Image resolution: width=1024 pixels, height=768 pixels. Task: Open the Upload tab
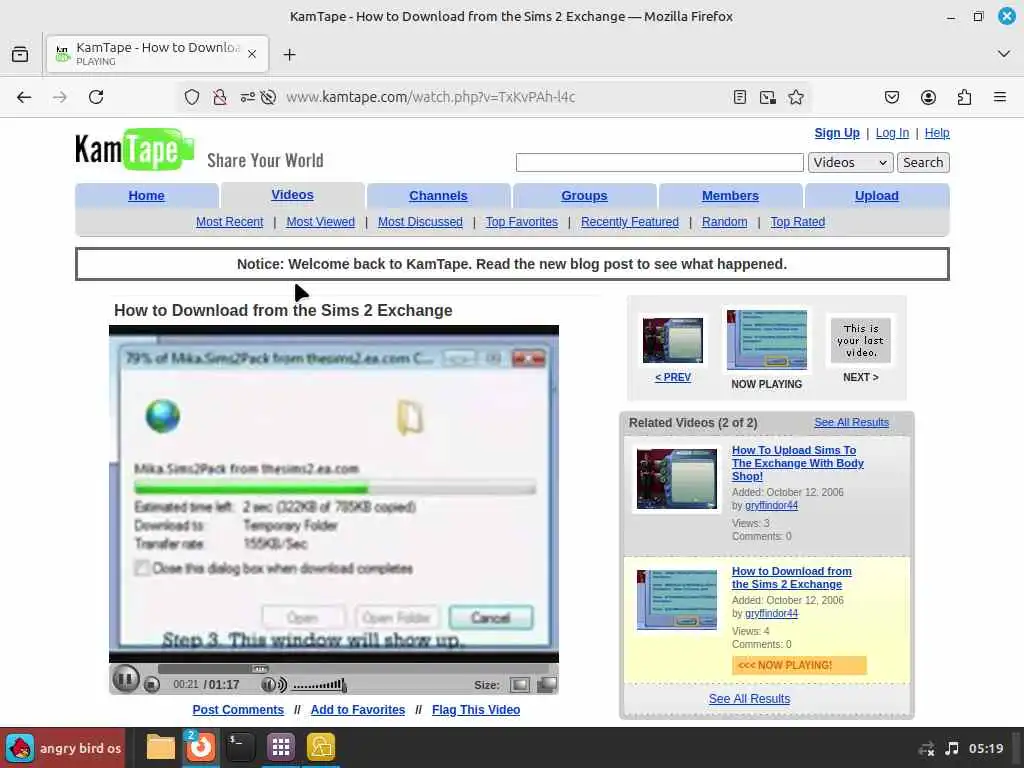point(876,196)
